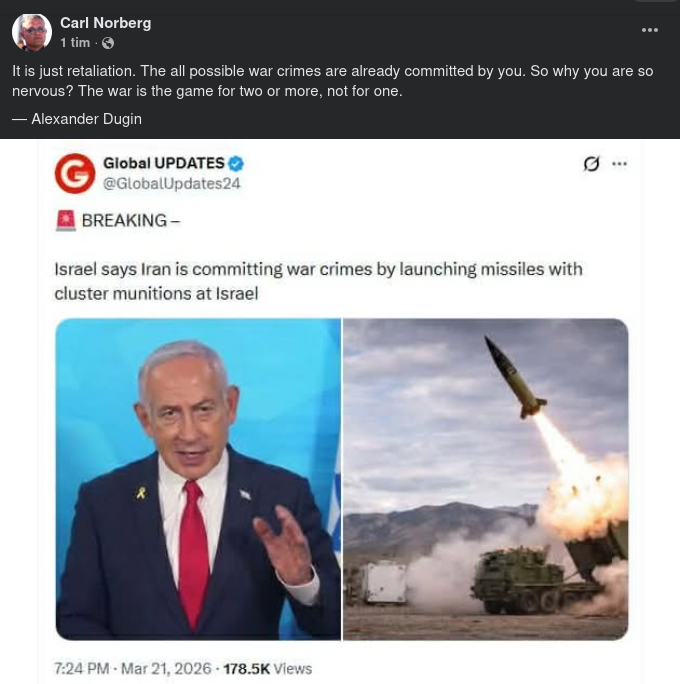Click the globe public audience icon
680x684 pixels.
click(x=108, y=43)
